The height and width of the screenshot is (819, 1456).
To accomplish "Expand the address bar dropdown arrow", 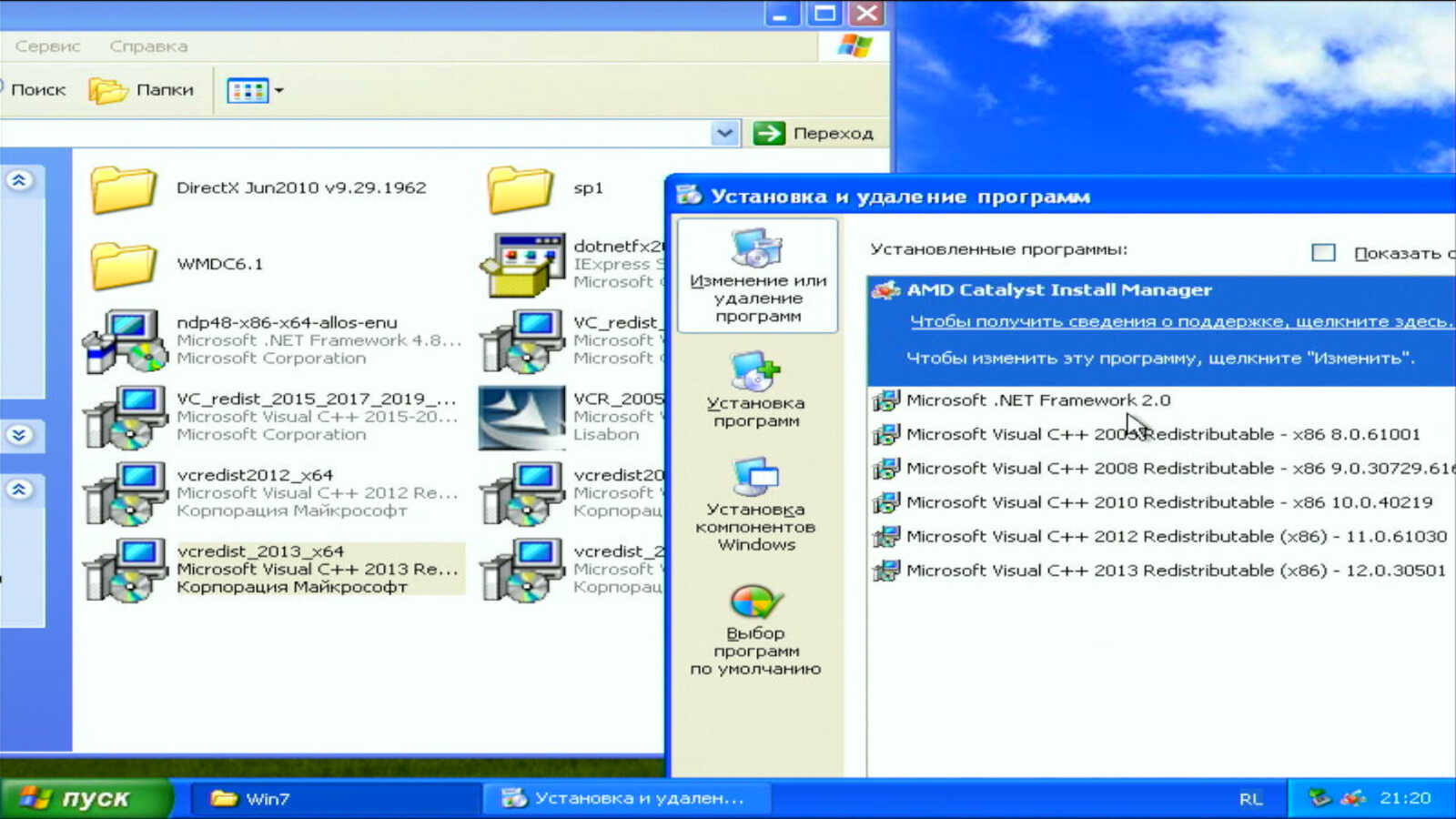I will point(724,133).
